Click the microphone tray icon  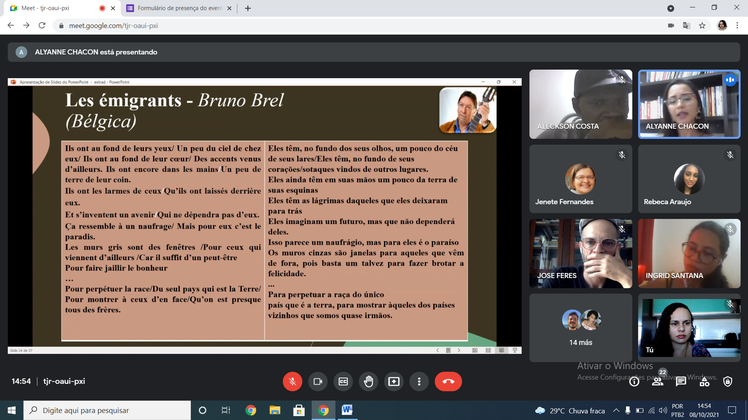(x=628, y=410)
